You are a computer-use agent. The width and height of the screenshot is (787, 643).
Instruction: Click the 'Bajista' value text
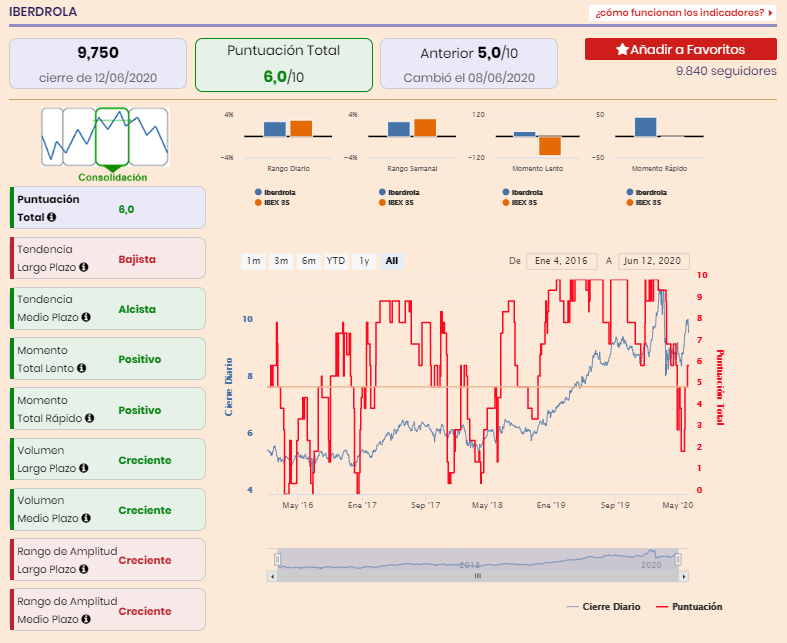(x=137, y=260)
